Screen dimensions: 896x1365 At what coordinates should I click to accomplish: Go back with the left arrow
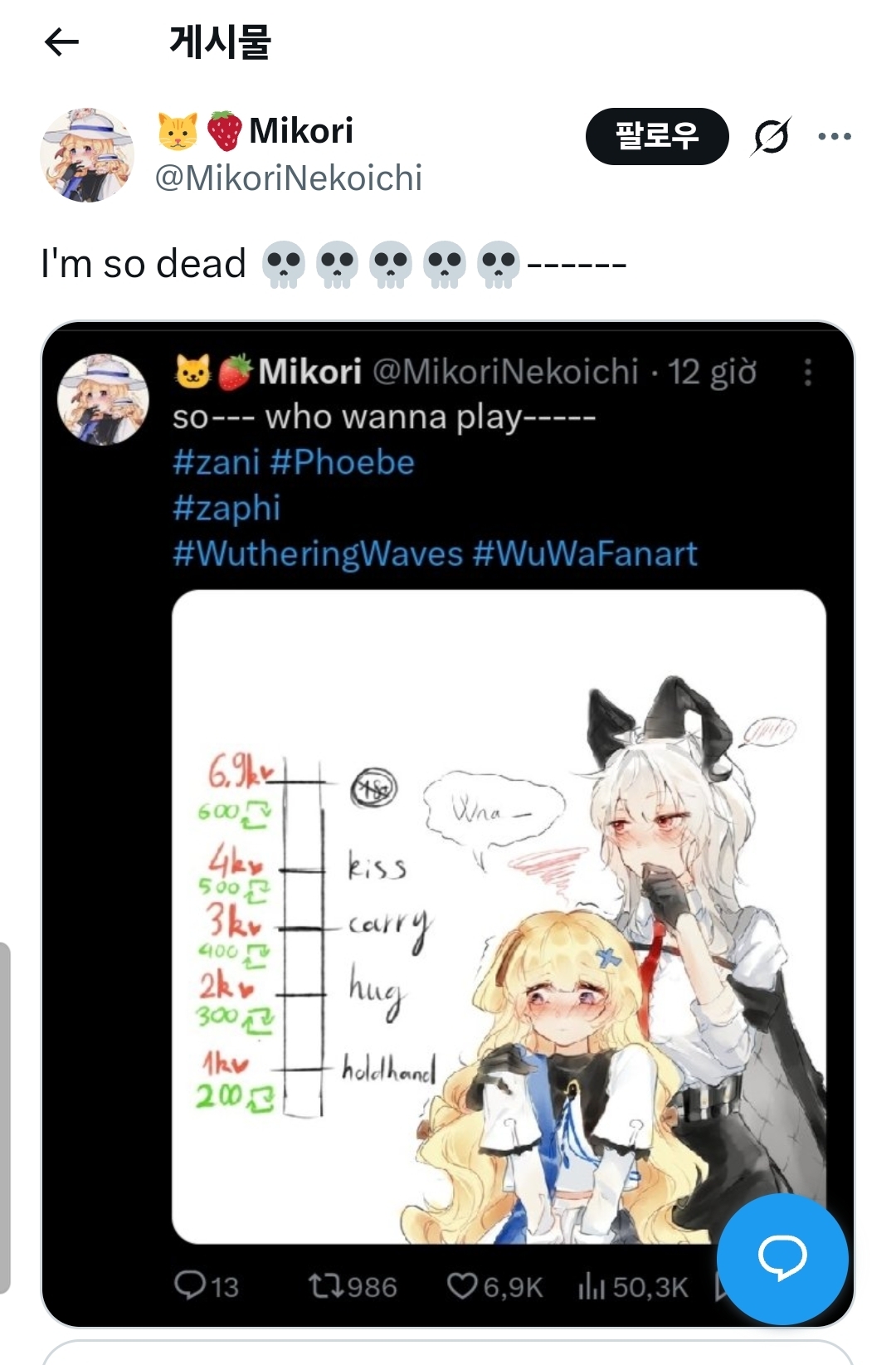pos(61,41)
